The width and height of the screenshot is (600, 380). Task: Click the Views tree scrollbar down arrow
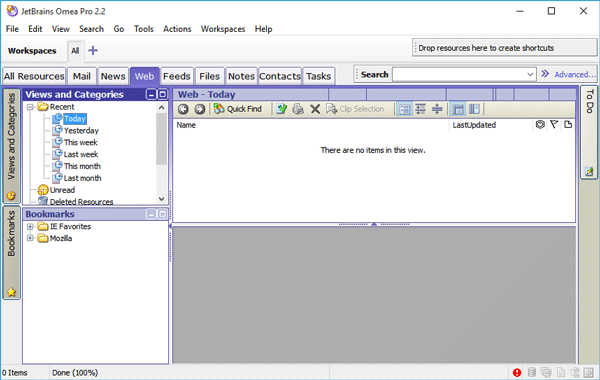click(x=161, y=199)
